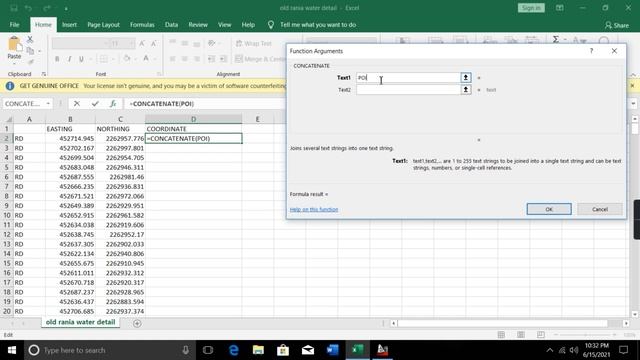Click the Share button

tap(617, 25)
